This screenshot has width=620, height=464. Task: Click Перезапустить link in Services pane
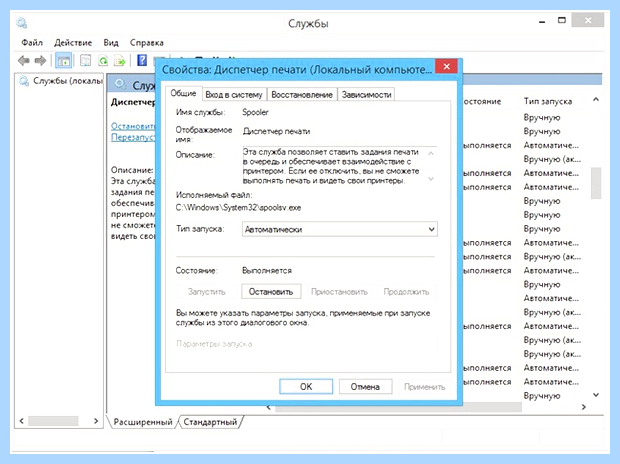click(x=133, y=137)
